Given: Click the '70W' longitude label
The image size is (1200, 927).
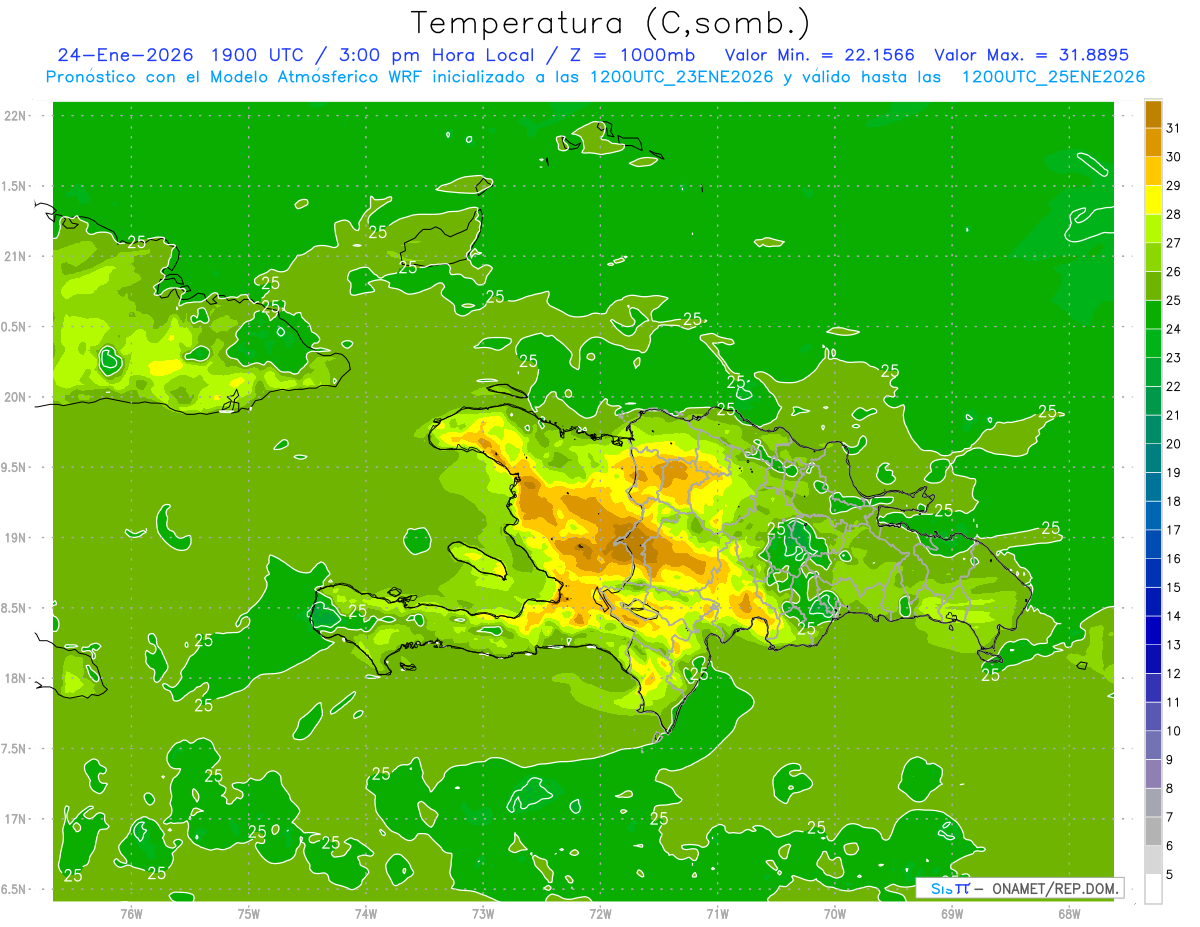Looking at the screenshot, I should (x=835, y=913).
